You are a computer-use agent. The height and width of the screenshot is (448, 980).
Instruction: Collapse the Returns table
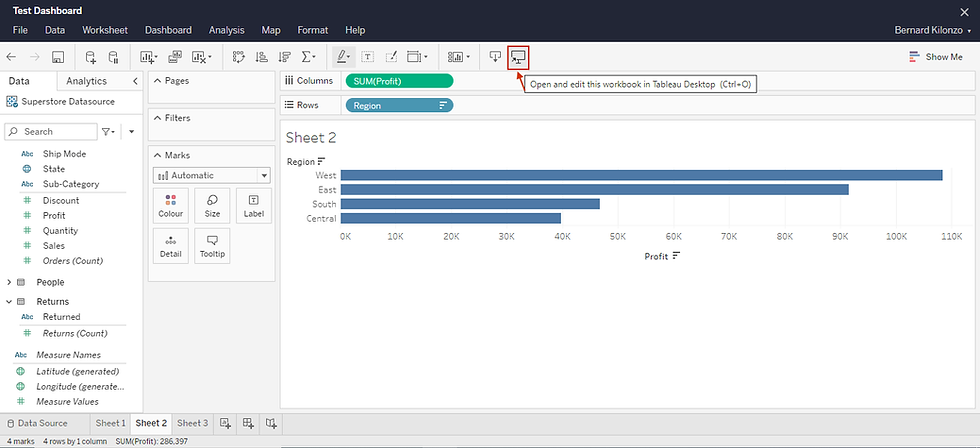pos(9,302)
